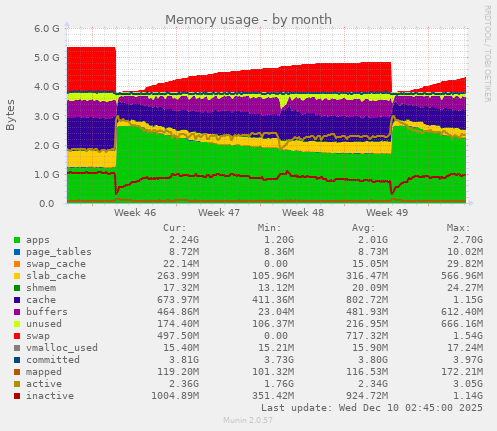Viewport: 497px width, 431px height.
Task: Click the gray vmalloc_used legend swatch
Action: point(17,348)
